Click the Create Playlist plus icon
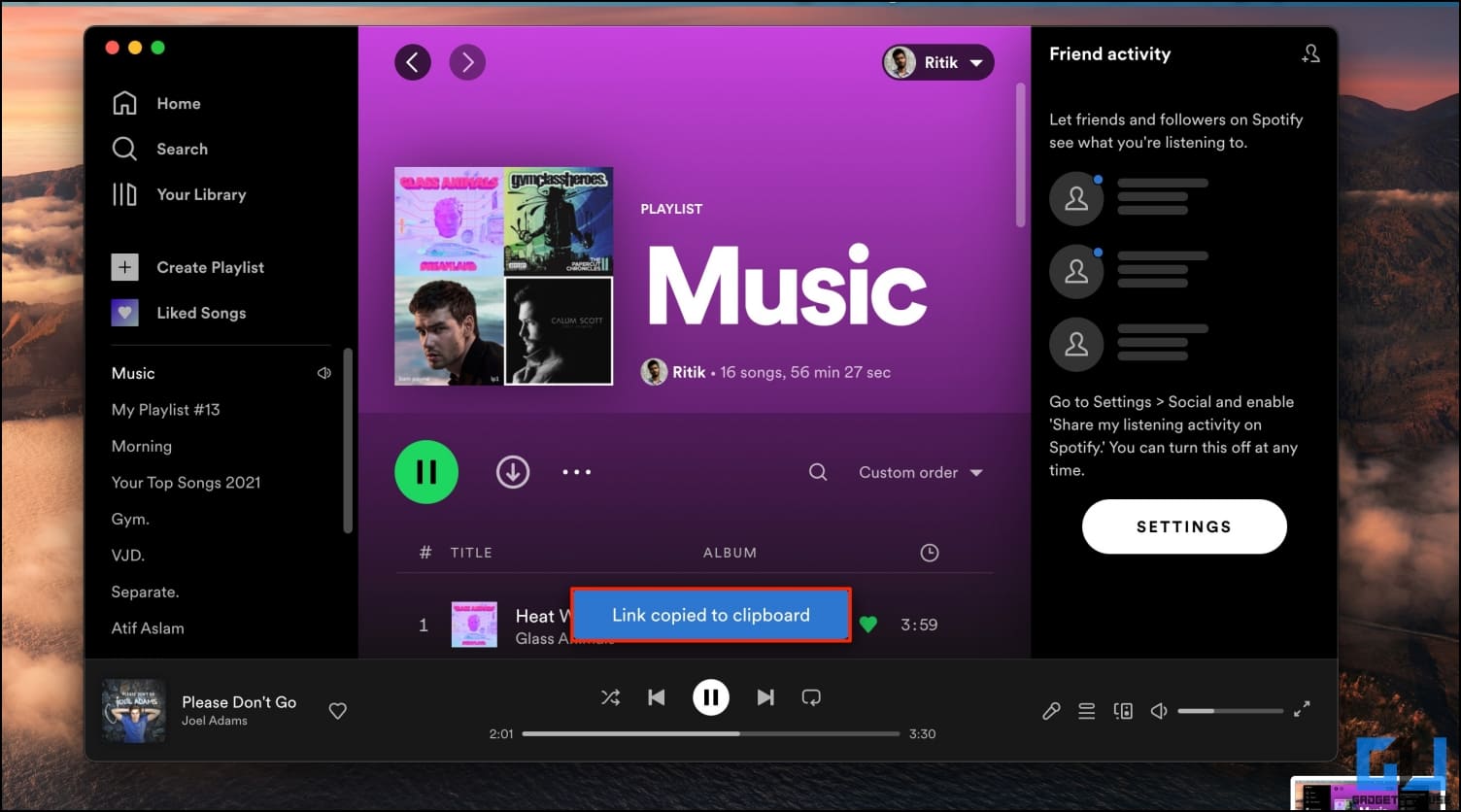Screen dimensions: 1461x812 click(x=124, y=267)
